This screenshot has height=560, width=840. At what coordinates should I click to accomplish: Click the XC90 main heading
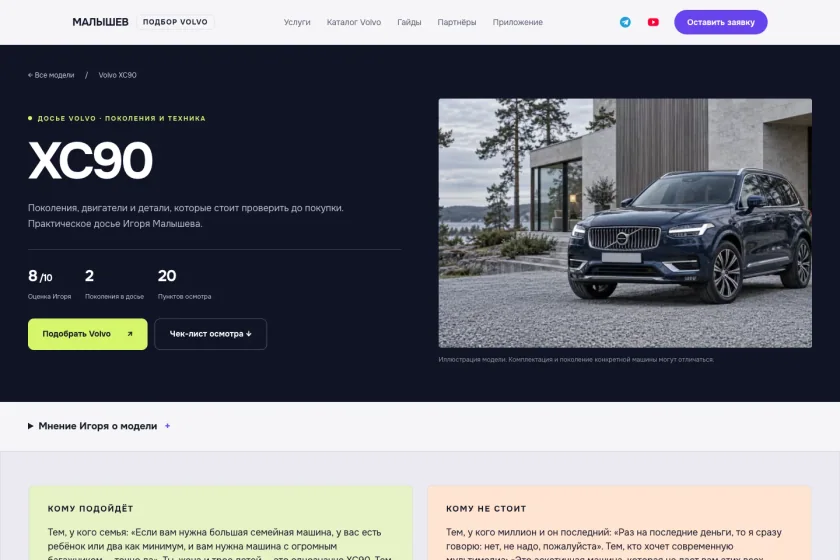point(90,160)
